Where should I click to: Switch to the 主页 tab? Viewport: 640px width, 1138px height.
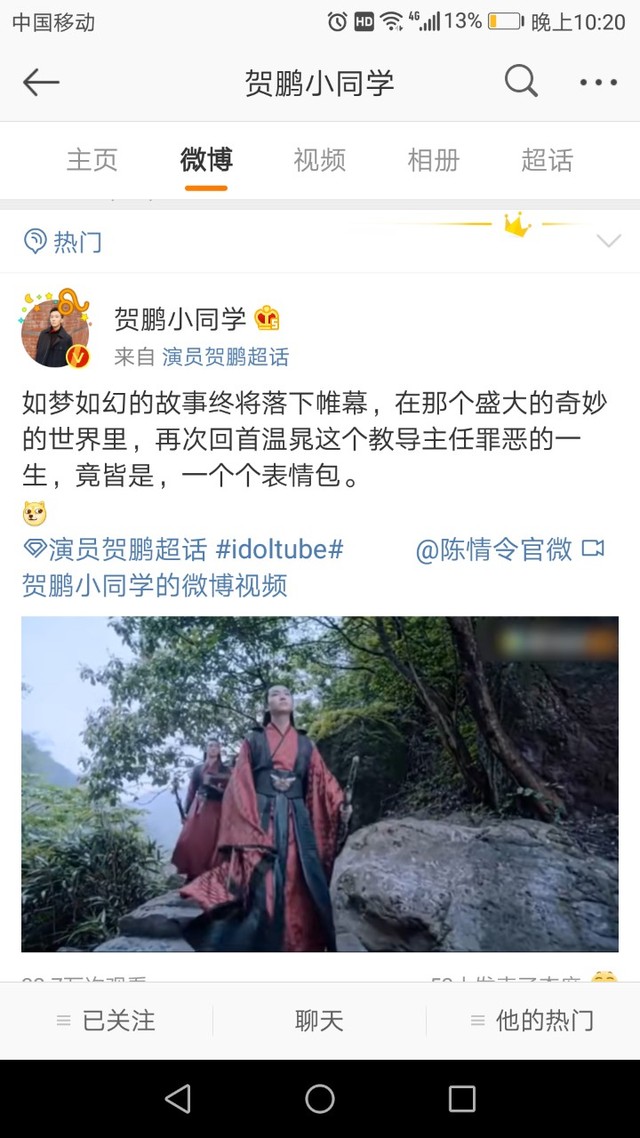pos(92,160)
